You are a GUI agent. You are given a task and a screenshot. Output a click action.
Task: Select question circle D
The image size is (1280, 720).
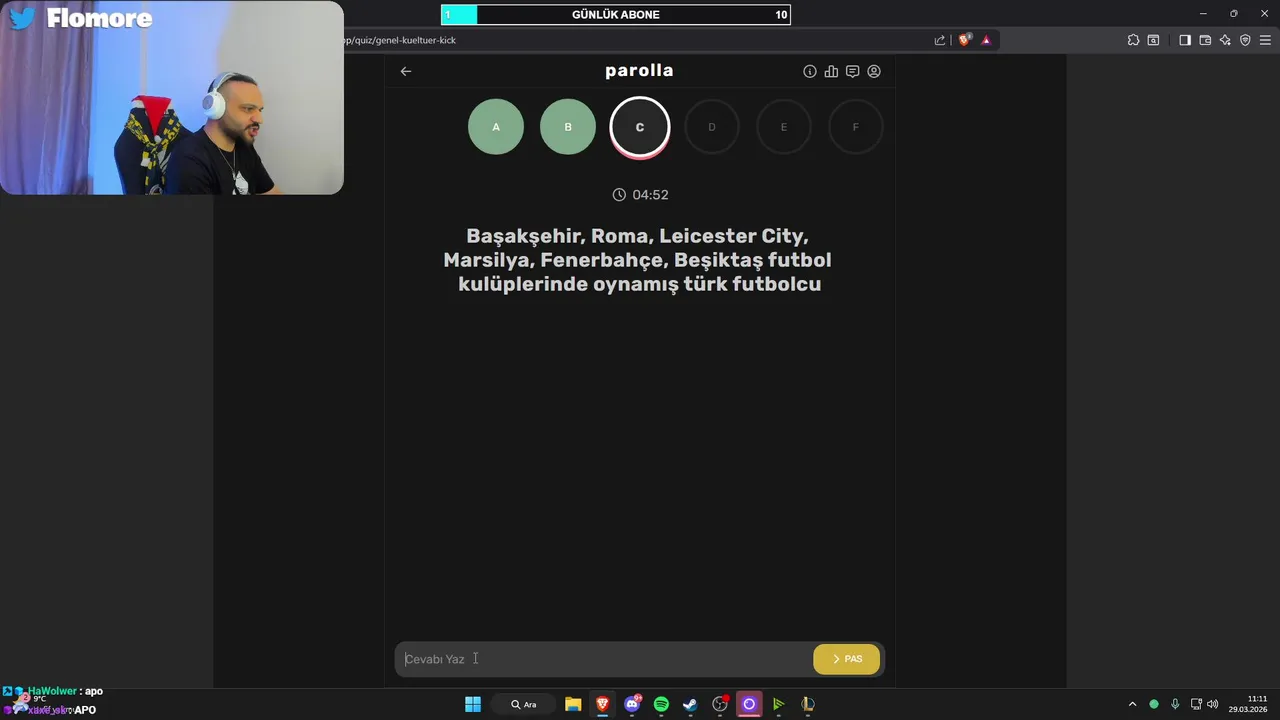(x=712, y=127)
